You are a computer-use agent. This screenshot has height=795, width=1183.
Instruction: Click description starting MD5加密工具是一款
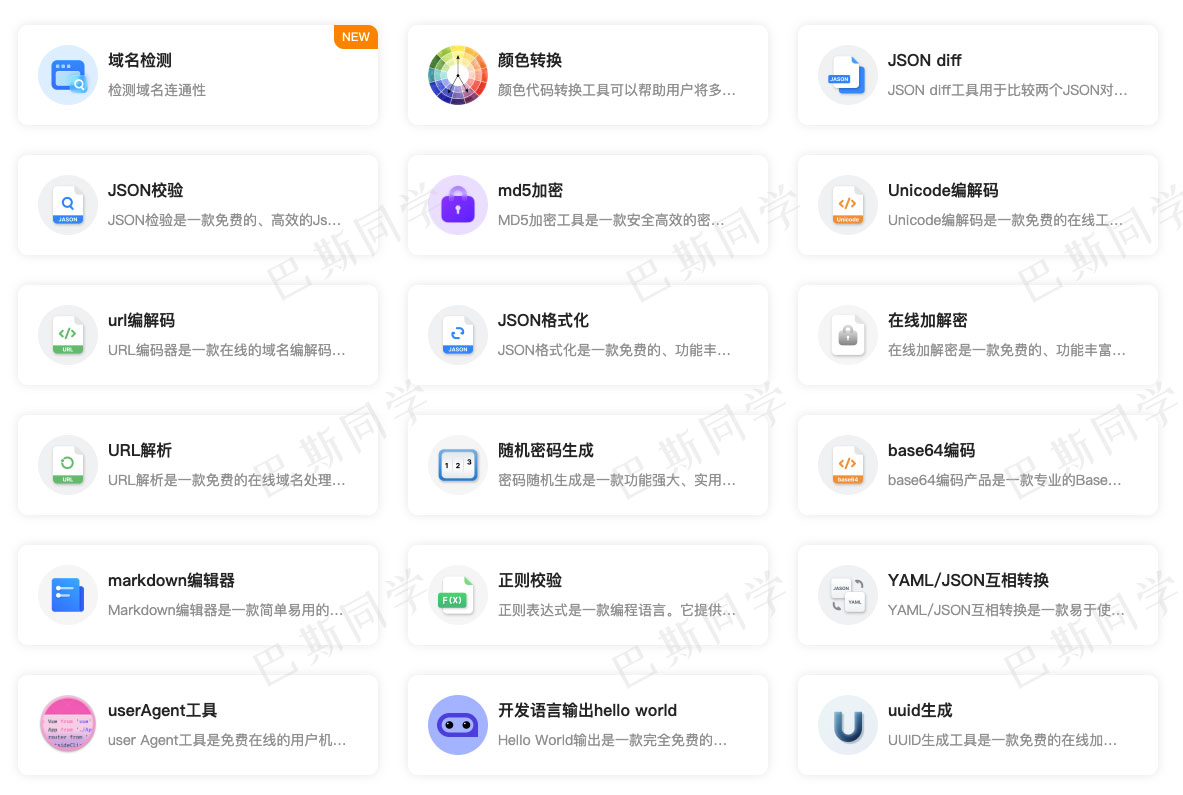[x=611, y=220]
